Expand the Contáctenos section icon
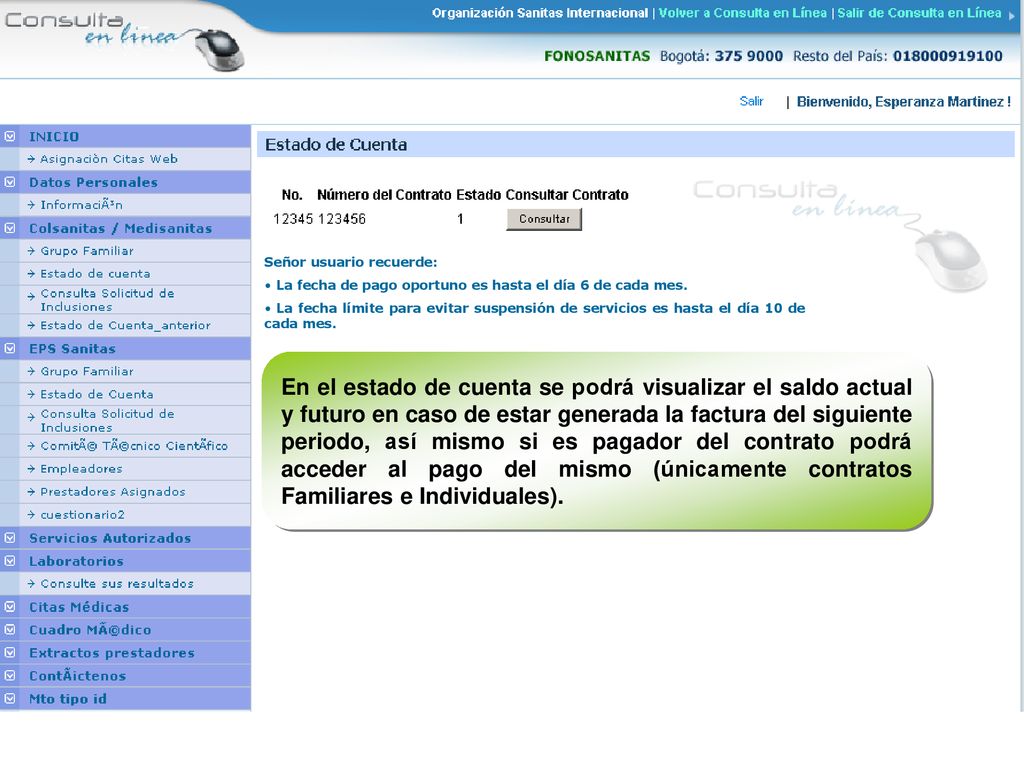1024x768 pixels. point(10,675)
